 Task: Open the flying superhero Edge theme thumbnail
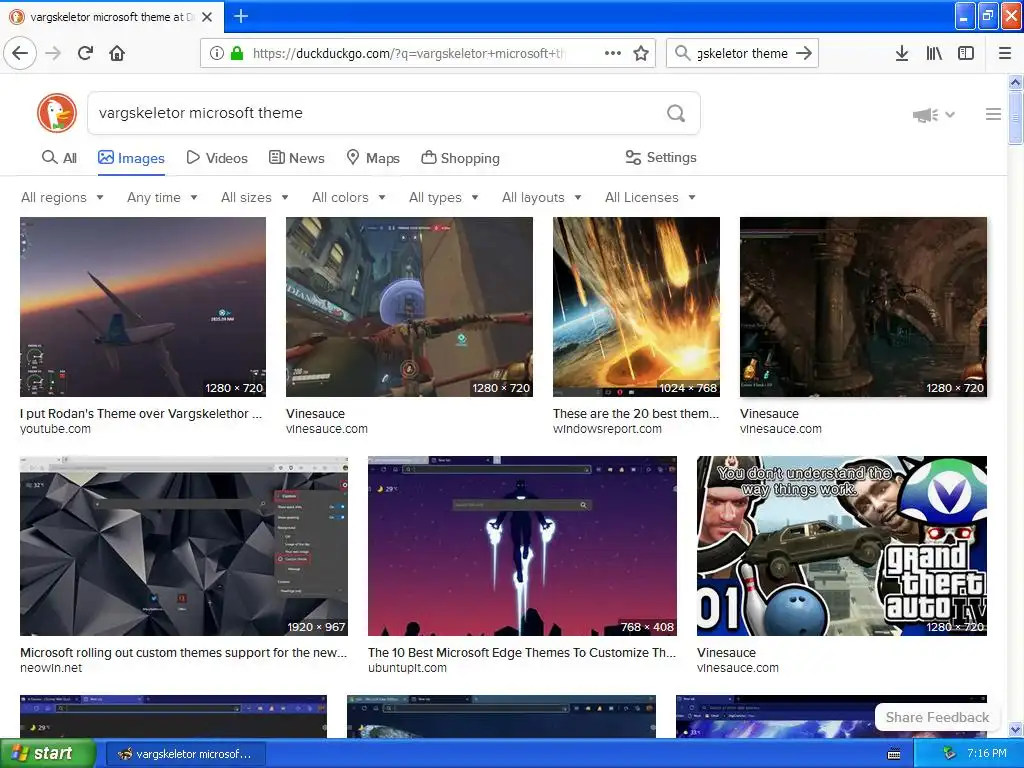(x=522, y=546)
